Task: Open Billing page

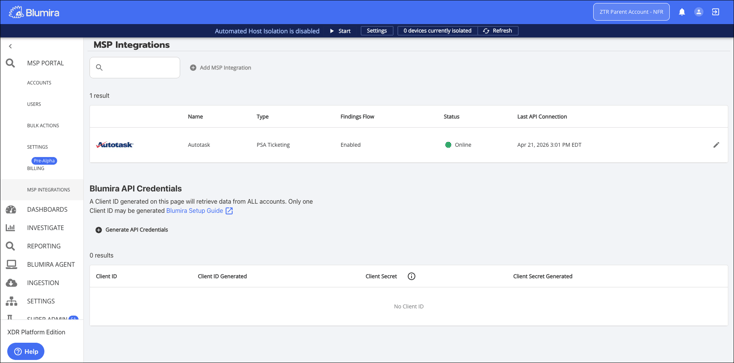Action: point(35,169)
